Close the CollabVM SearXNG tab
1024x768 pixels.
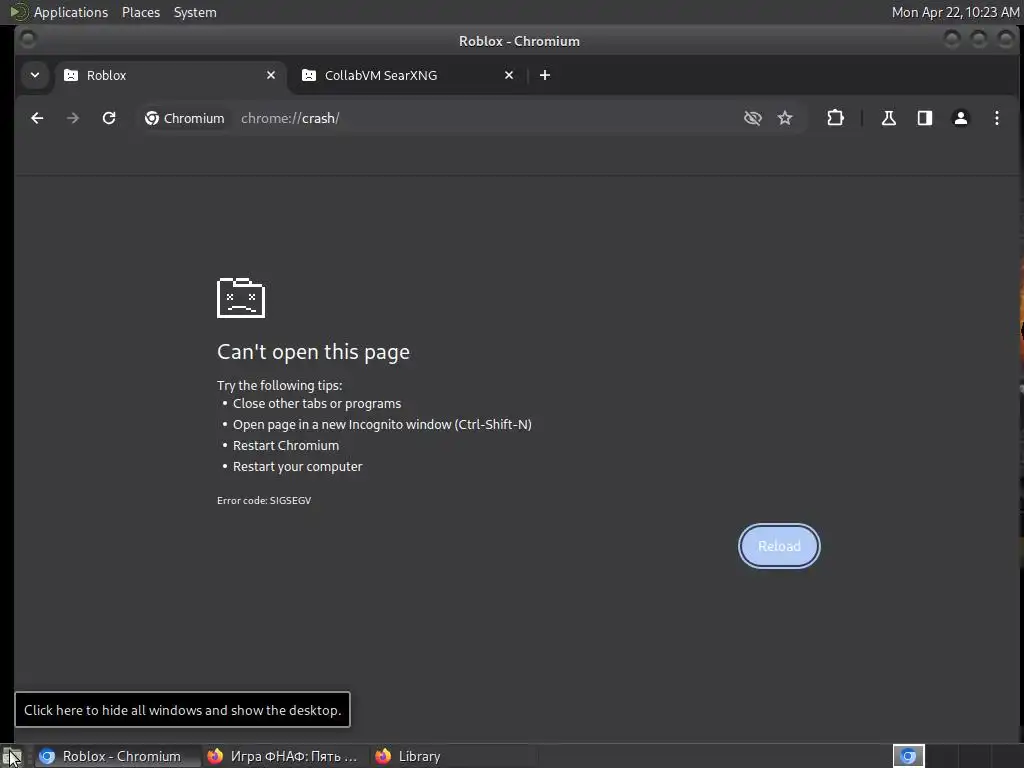pos(509,75)
